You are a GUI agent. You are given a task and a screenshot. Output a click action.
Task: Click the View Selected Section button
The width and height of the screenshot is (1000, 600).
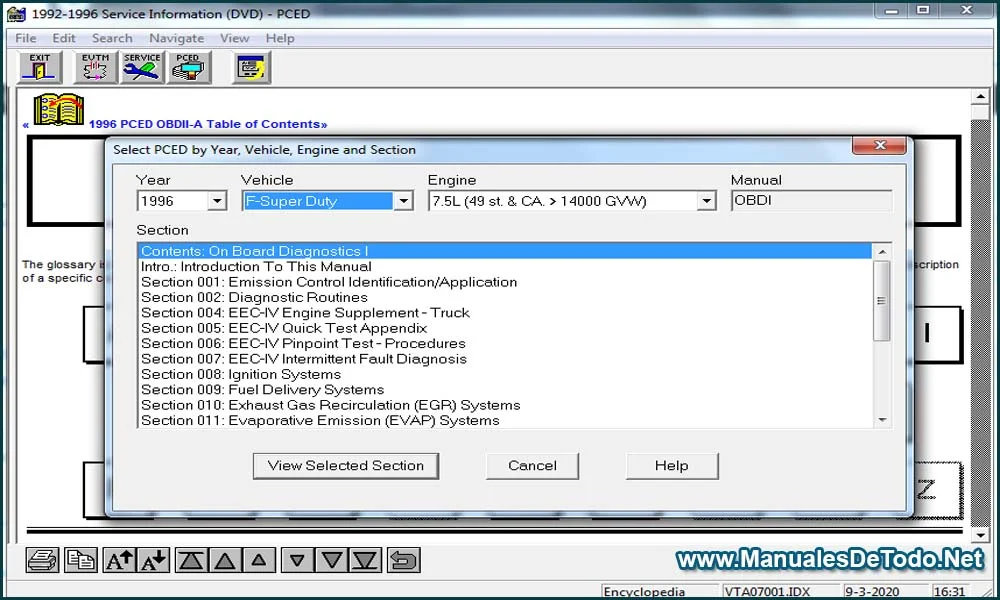click(346, 466)
